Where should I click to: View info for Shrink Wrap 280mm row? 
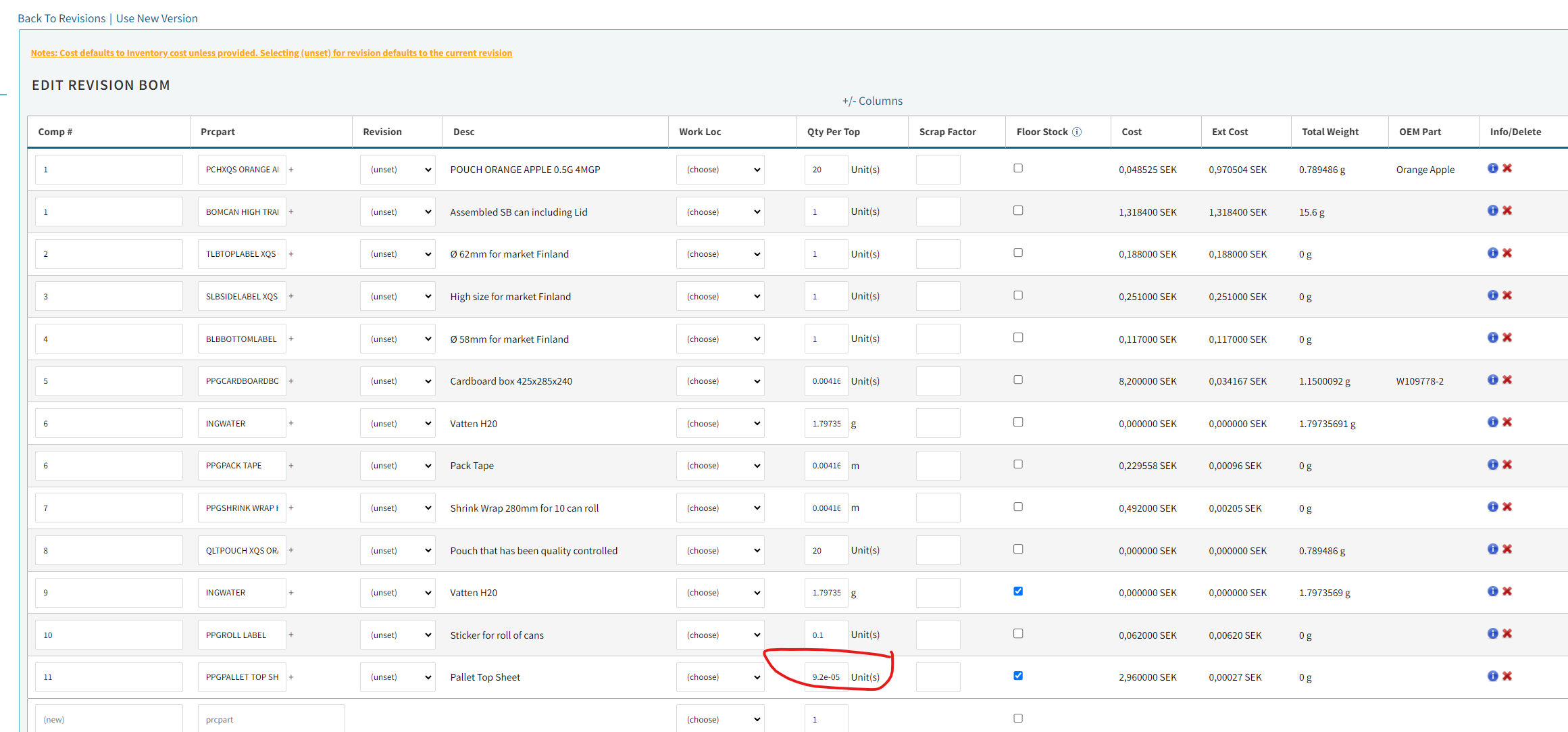1492,507
